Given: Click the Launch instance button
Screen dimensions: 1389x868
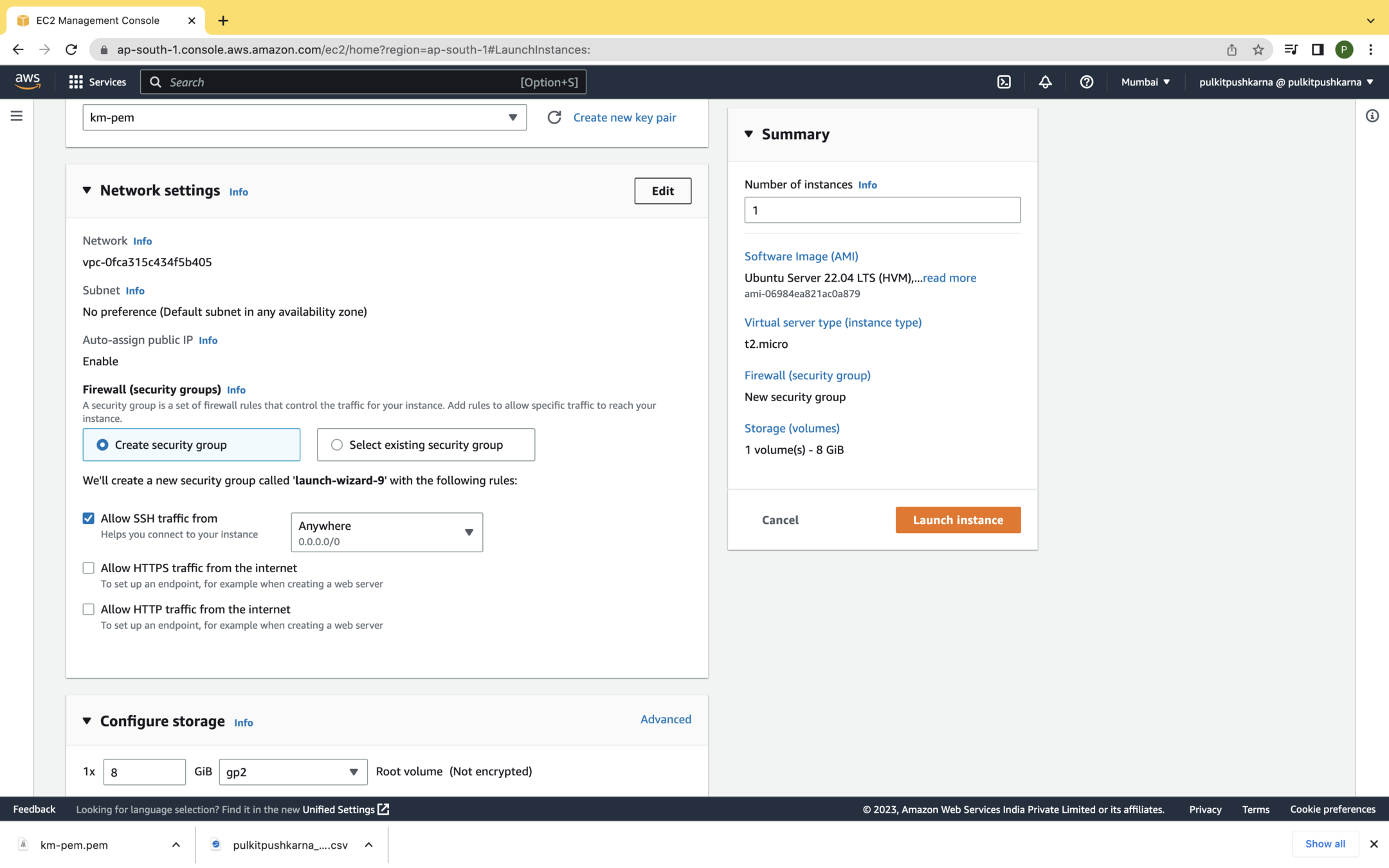Looking at the screenshot, I should (958, 520).
